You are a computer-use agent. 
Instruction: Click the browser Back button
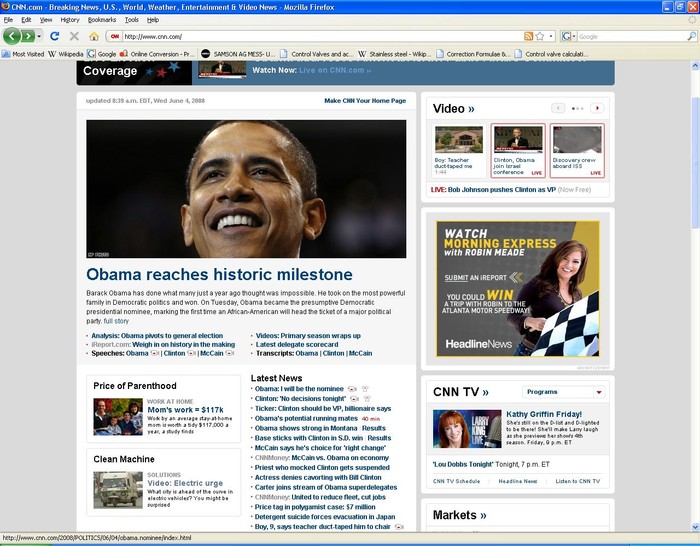[13, 36]
